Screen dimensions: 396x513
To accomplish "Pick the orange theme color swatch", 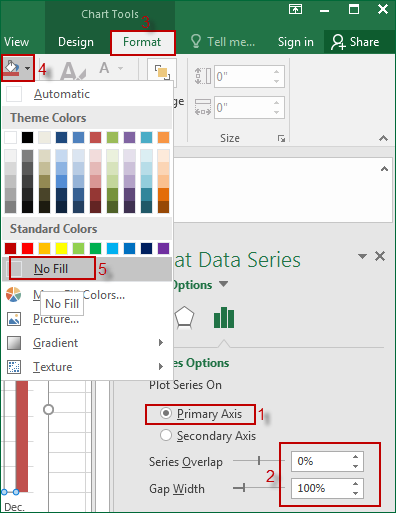I will click(x=163, y=137).
